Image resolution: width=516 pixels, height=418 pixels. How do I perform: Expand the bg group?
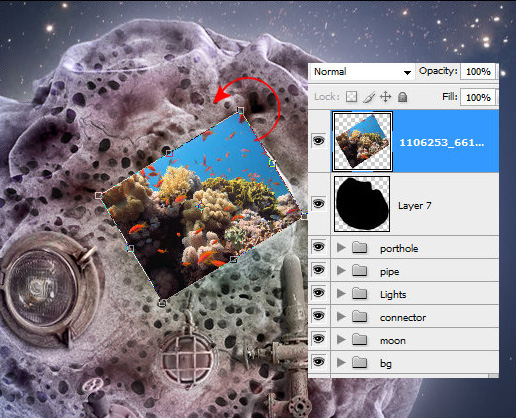pyautogui.click(x=341, y=362)
